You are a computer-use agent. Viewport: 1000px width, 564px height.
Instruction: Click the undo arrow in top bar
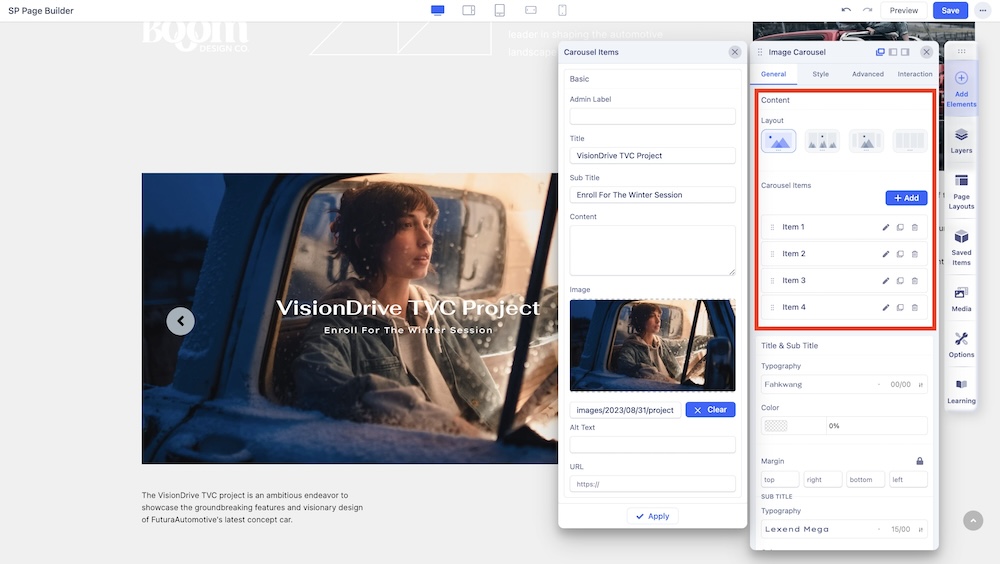tap(846, 10)
